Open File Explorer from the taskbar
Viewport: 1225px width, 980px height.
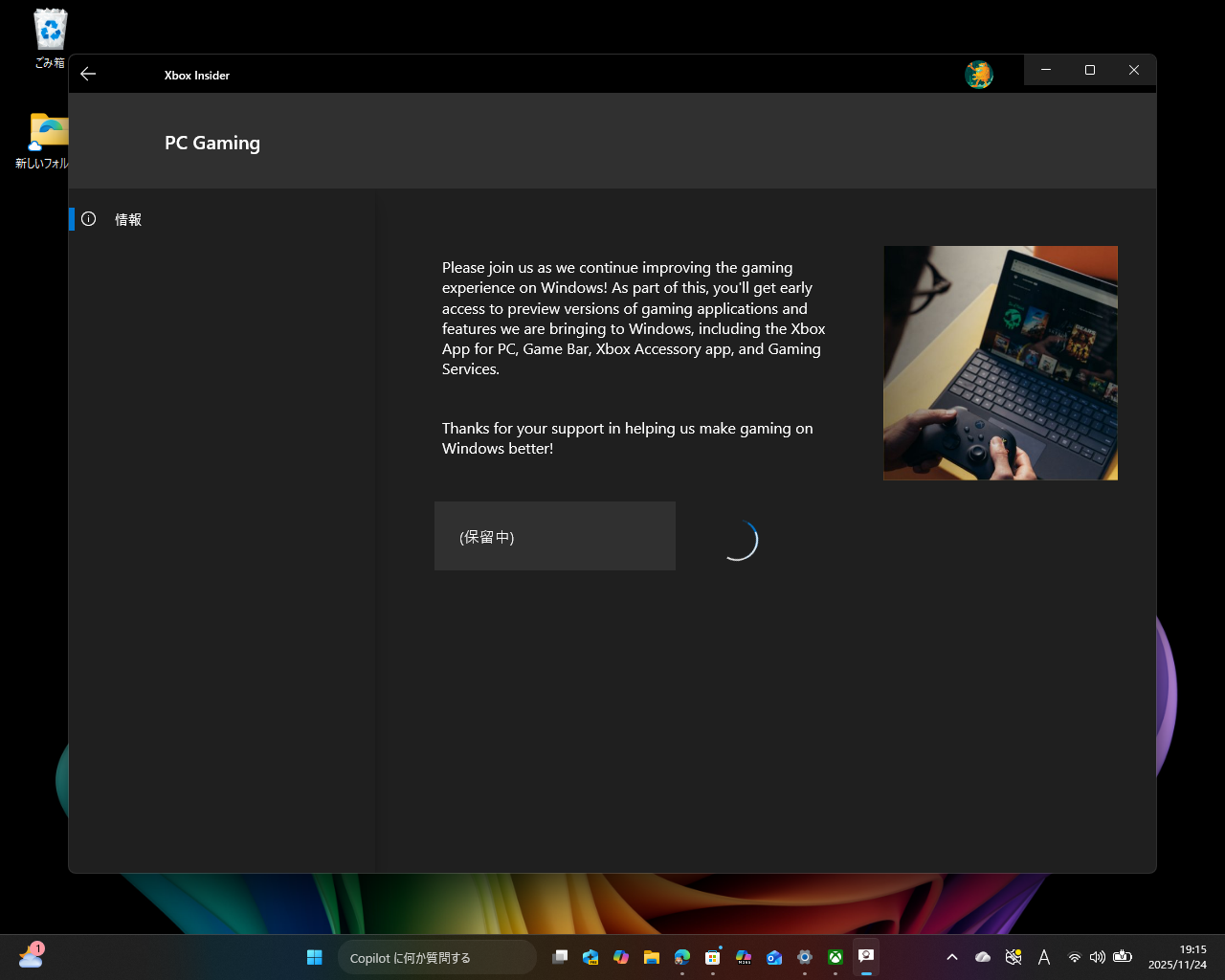652,957
